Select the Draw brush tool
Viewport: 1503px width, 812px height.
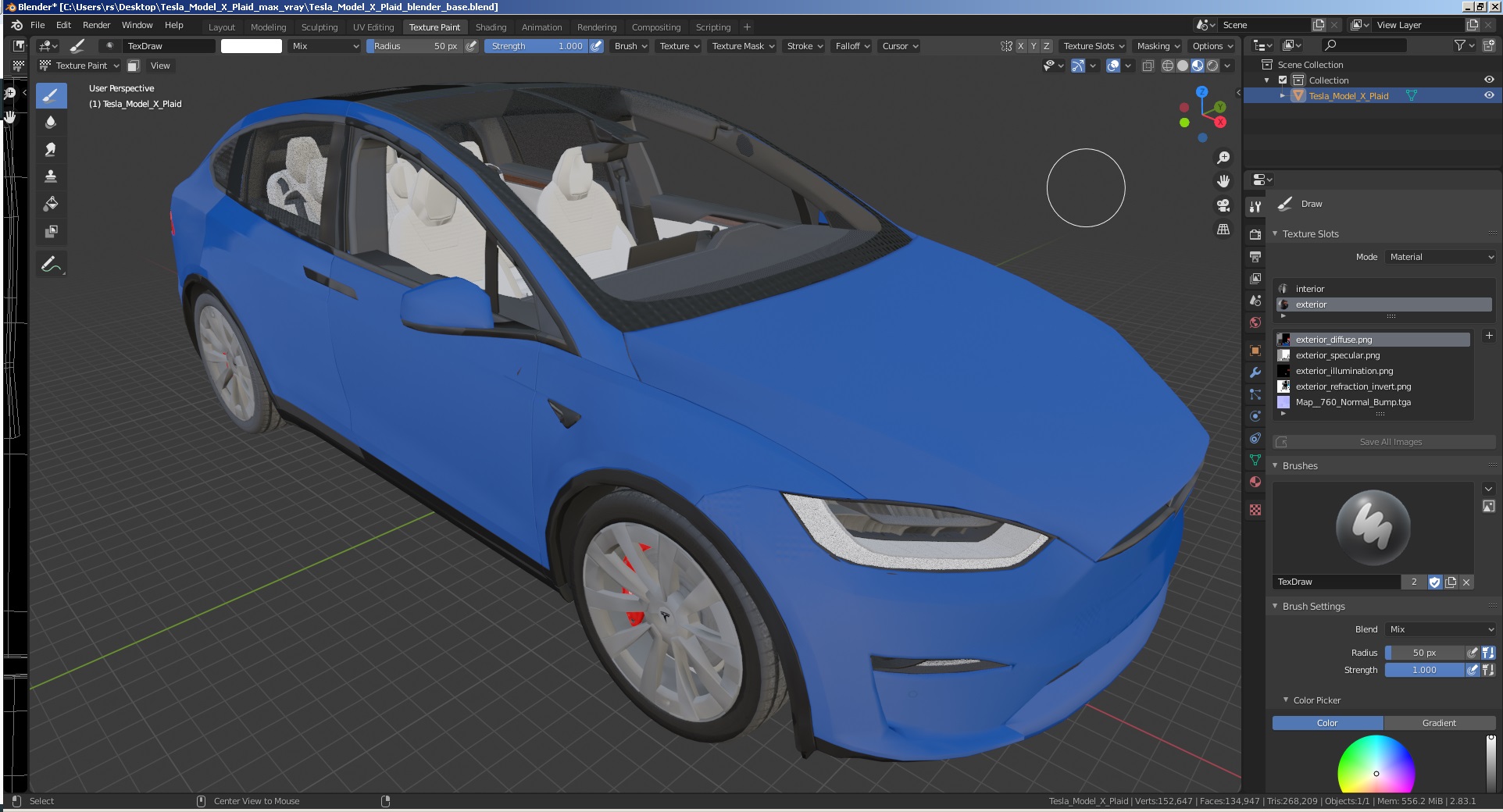(x=51, y=96)
